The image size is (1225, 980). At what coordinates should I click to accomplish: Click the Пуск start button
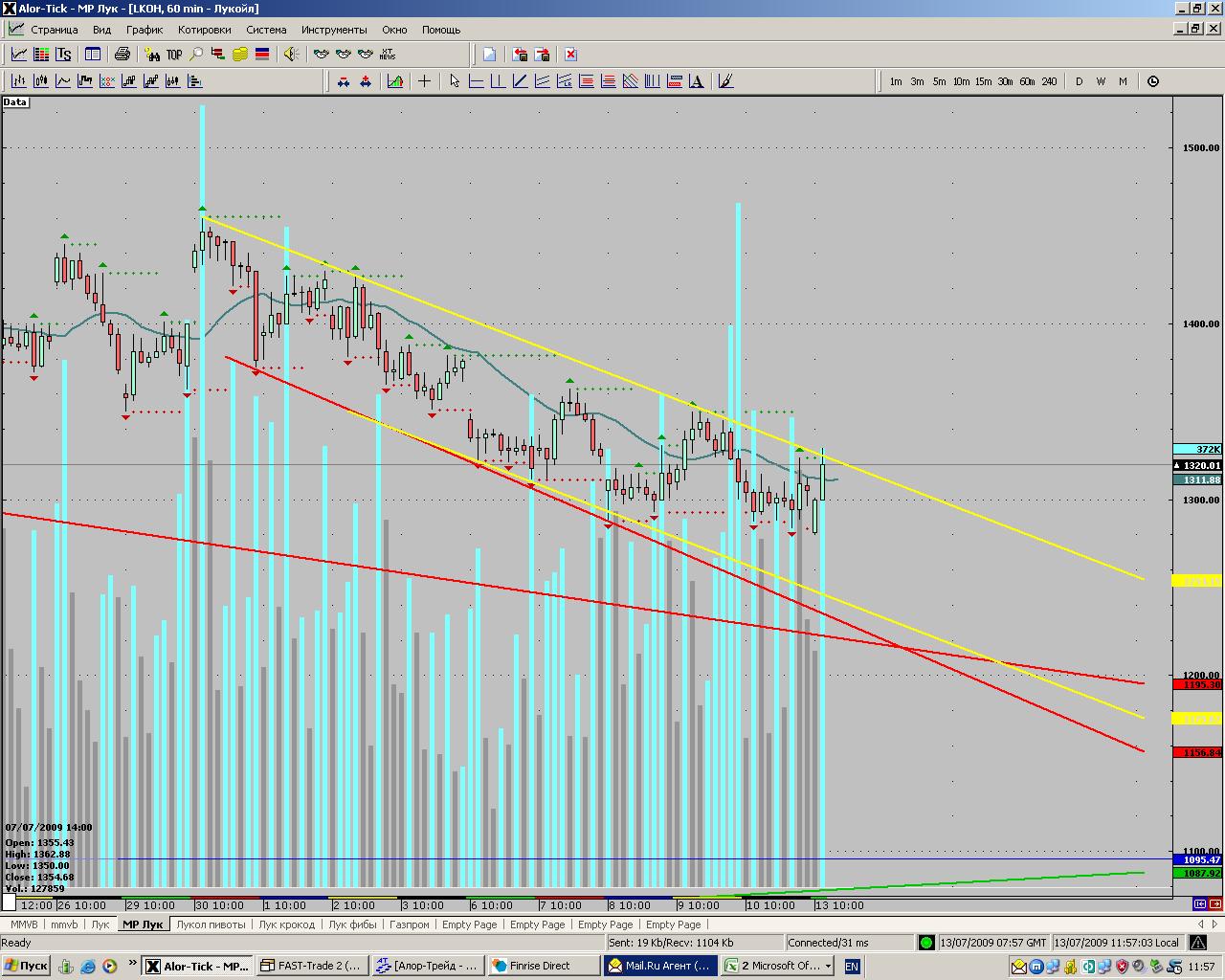27,966
